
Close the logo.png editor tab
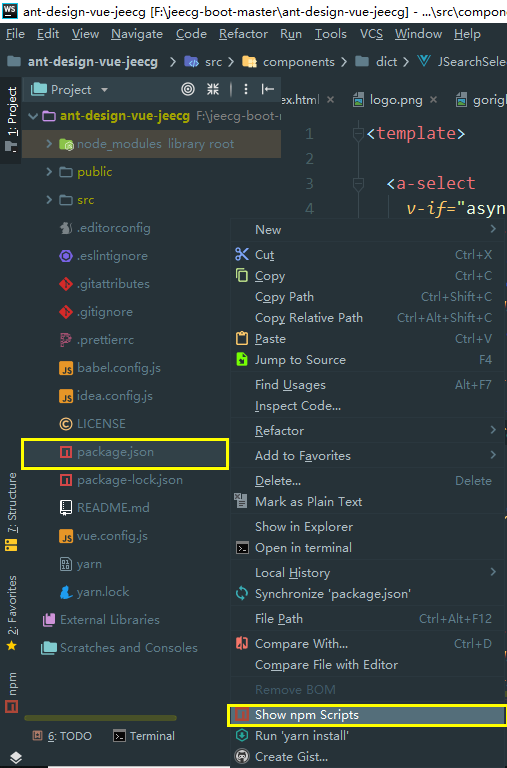(x=434, y=100)
